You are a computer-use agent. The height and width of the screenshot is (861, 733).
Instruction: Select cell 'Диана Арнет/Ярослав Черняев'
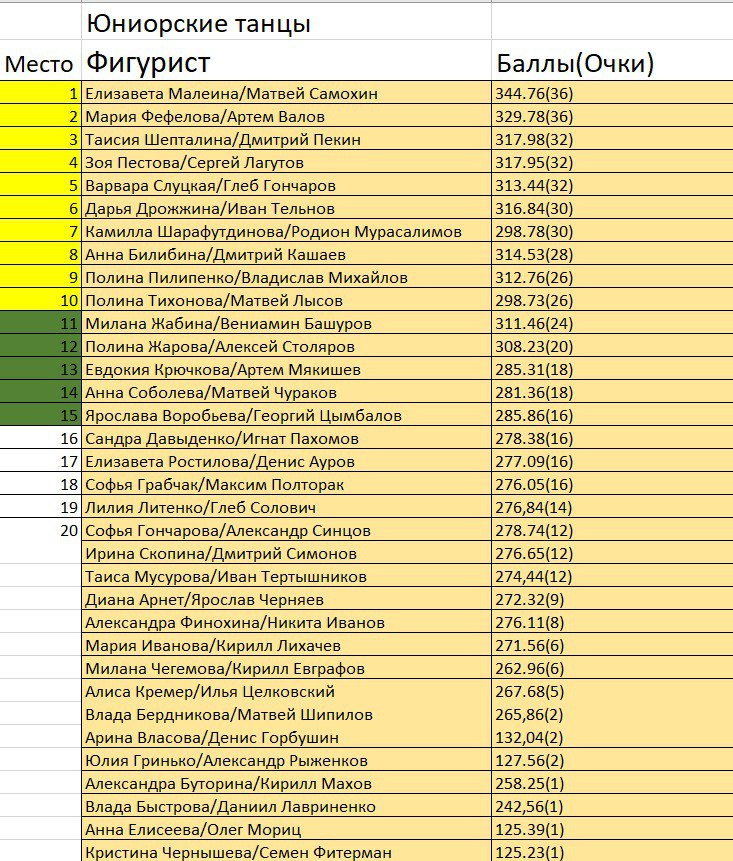click(286, 600)
